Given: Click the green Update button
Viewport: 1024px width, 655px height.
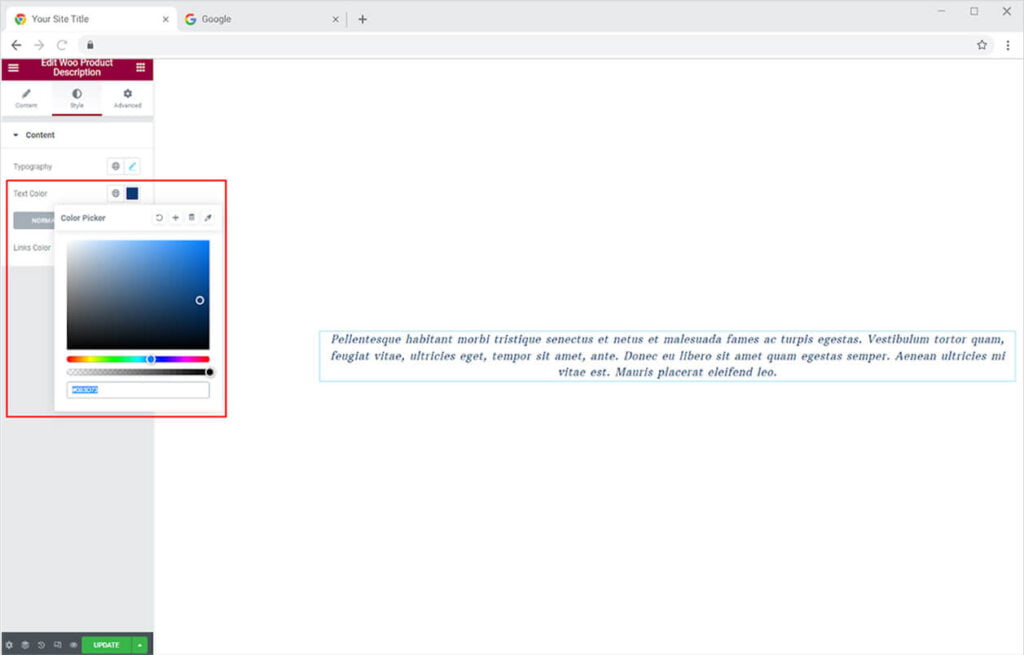Looking at the screenshot, I should (x=106, y=645).
